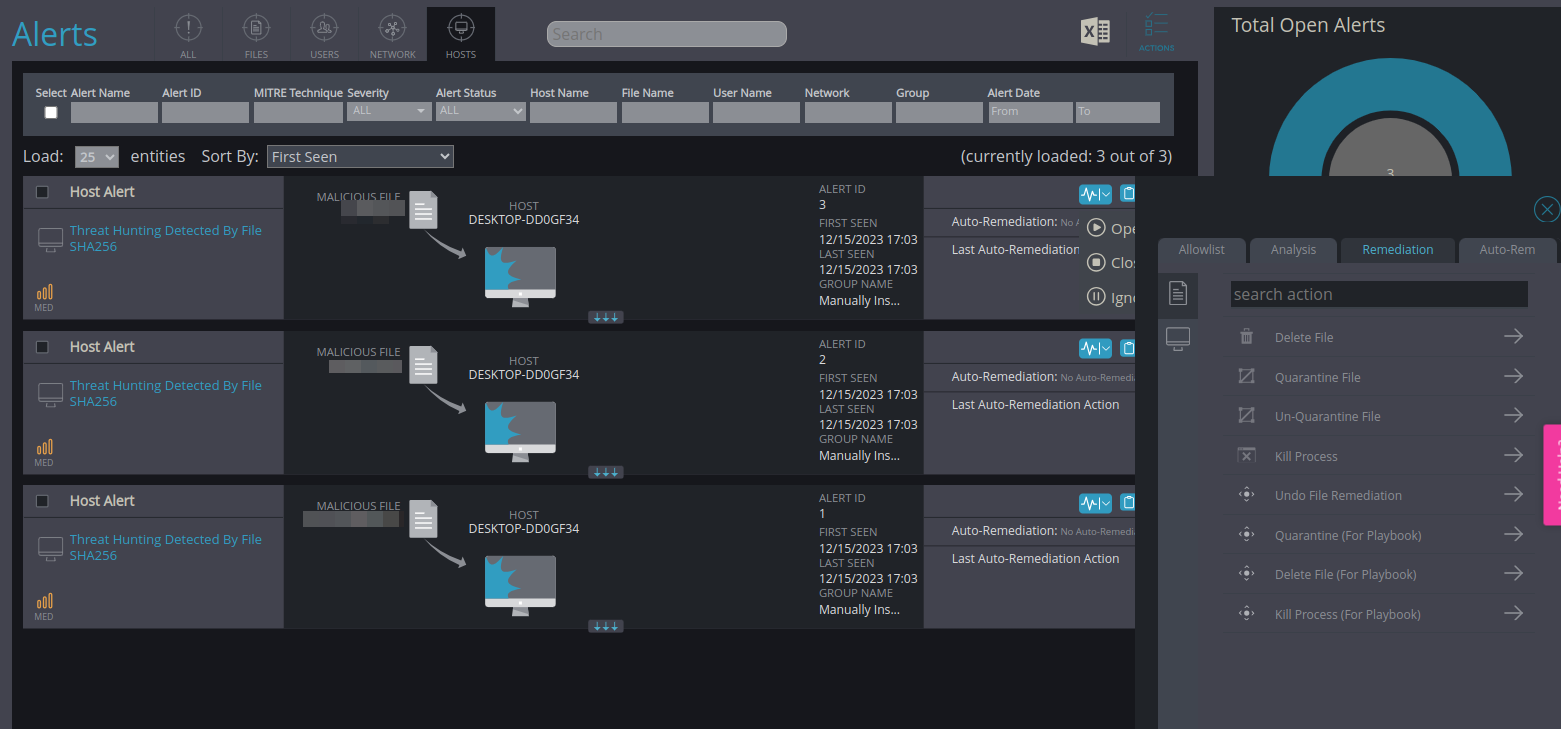Image resolution: width=1561 pixels, height=729 pixels.
Task: Select the host monitor icon in side panel
Action: tap(1178, 340)
